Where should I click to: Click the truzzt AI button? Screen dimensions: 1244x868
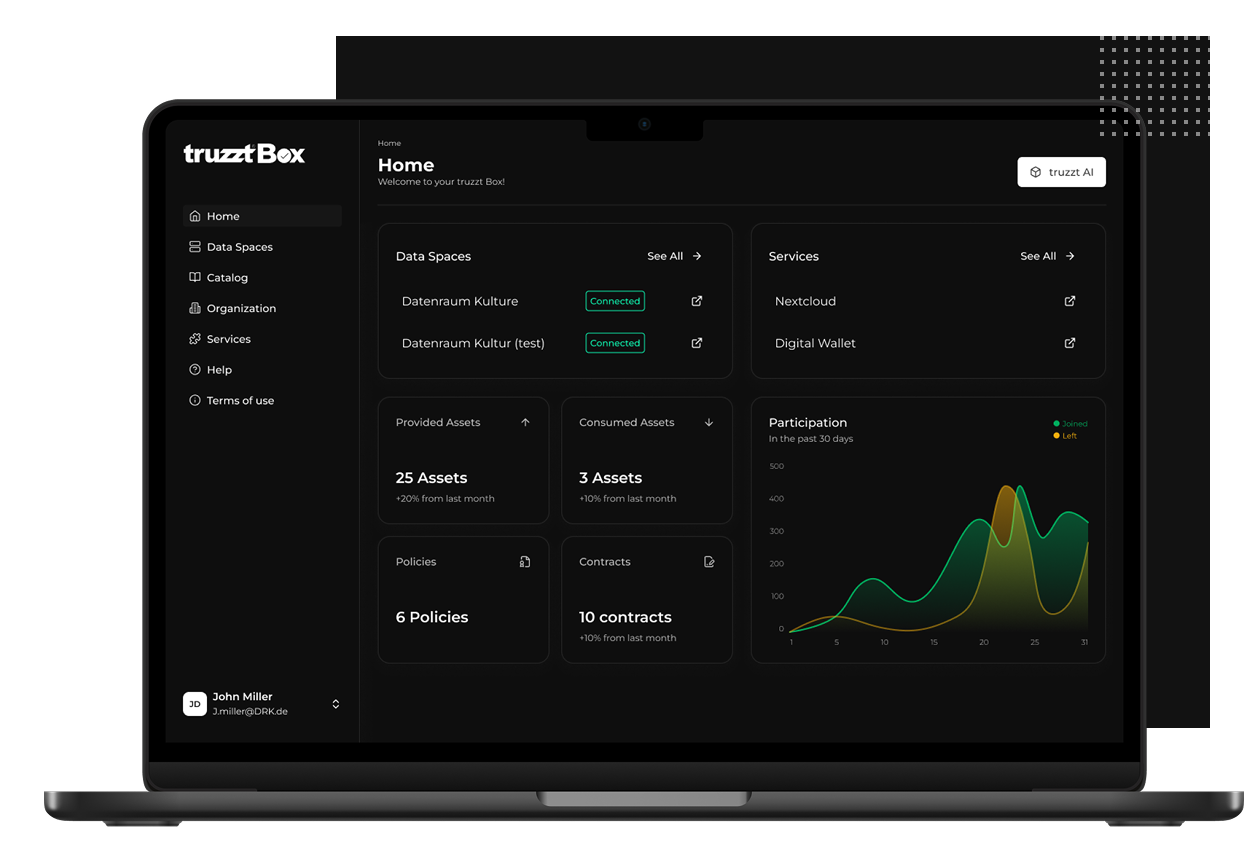coord(1061,172)
